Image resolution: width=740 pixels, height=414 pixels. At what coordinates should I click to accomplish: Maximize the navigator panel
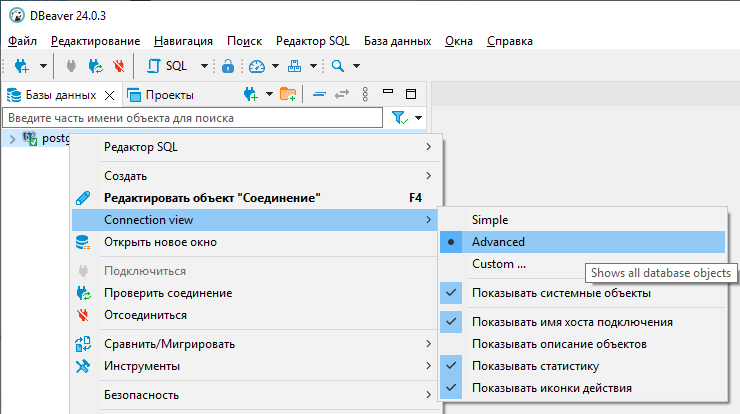(411, 94)
